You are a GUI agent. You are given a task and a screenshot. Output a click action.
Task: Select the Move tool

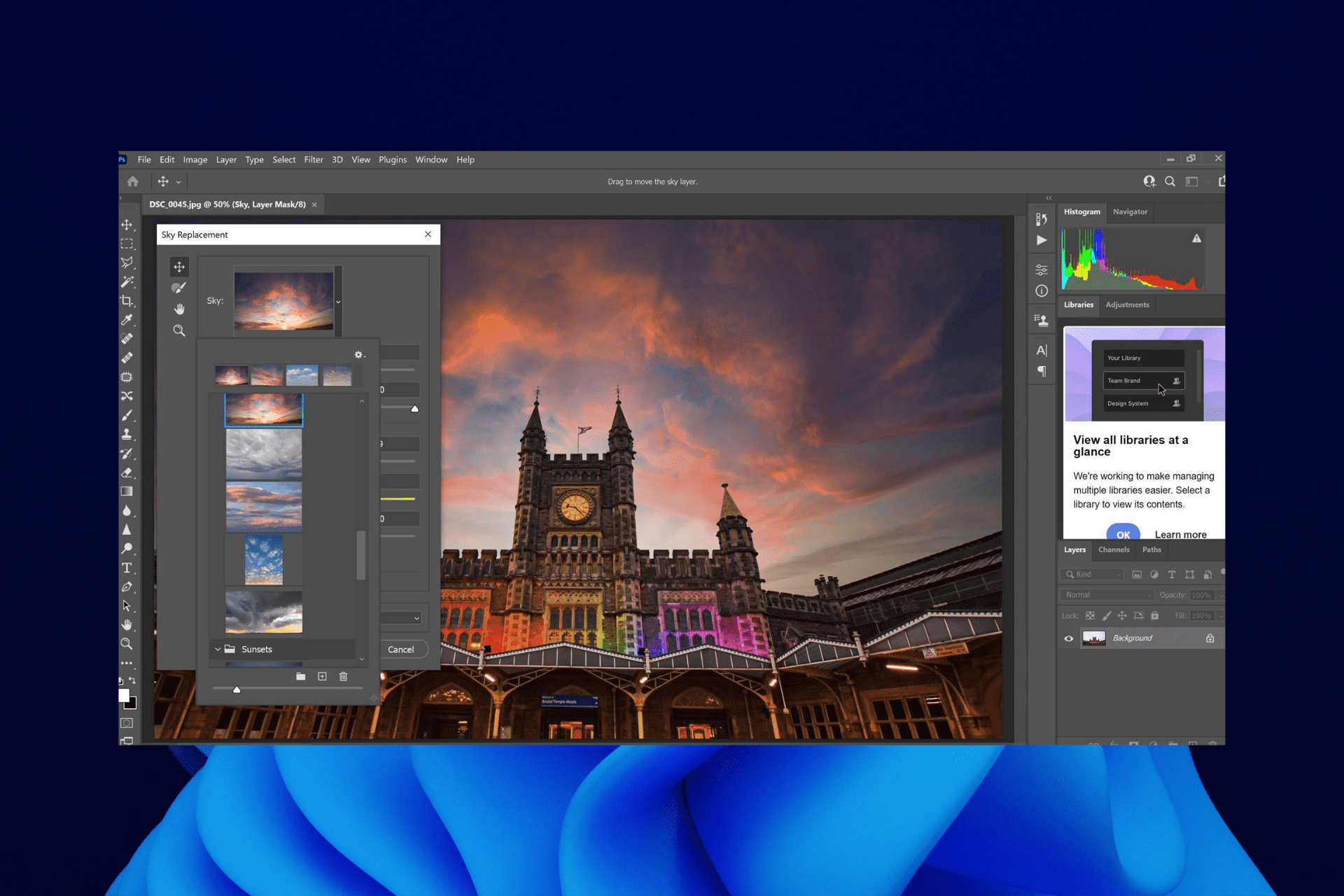pos(127,224)
